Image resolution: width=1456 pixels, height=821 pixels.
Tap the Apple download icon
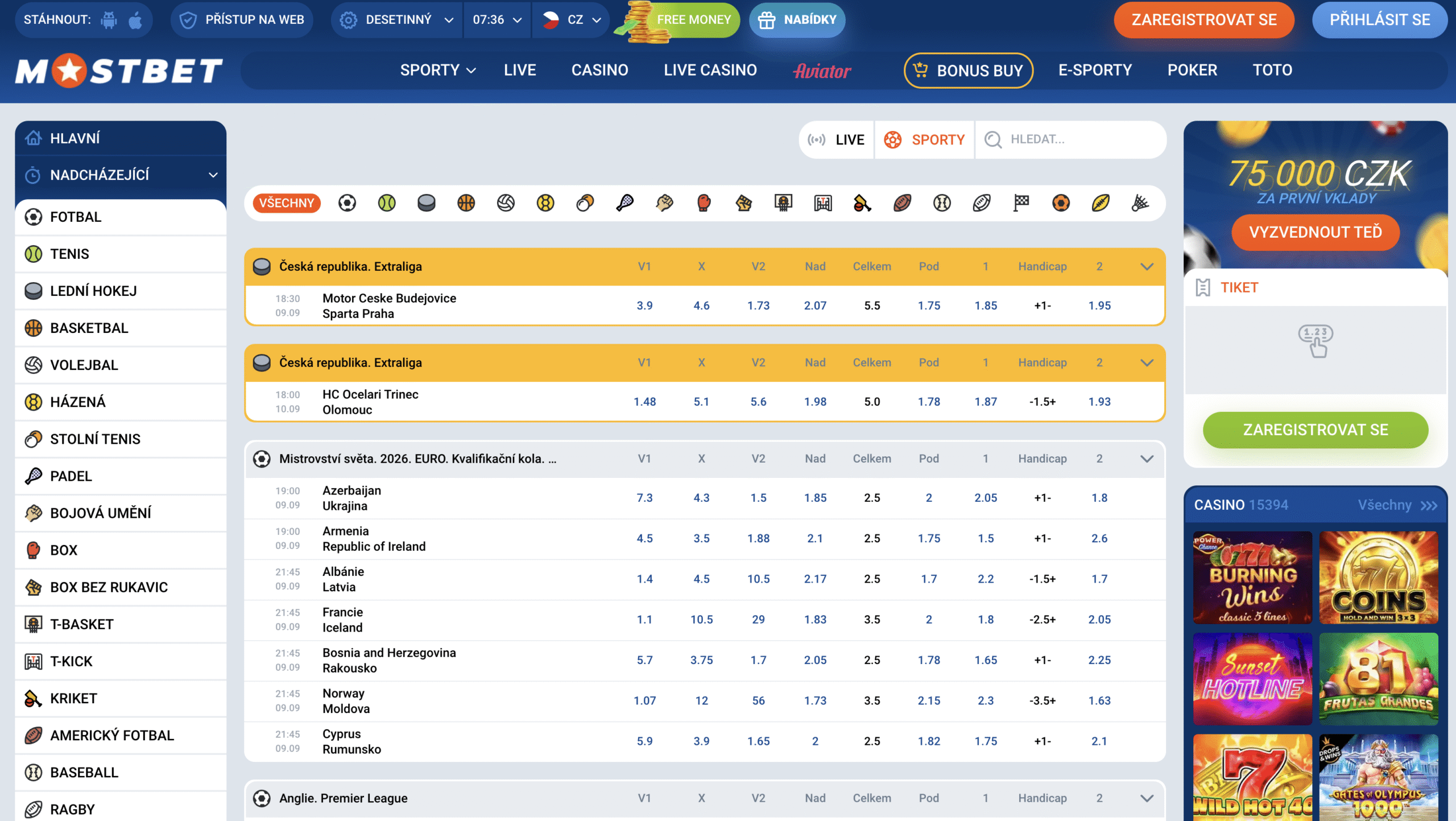click(x=135, y=20)
